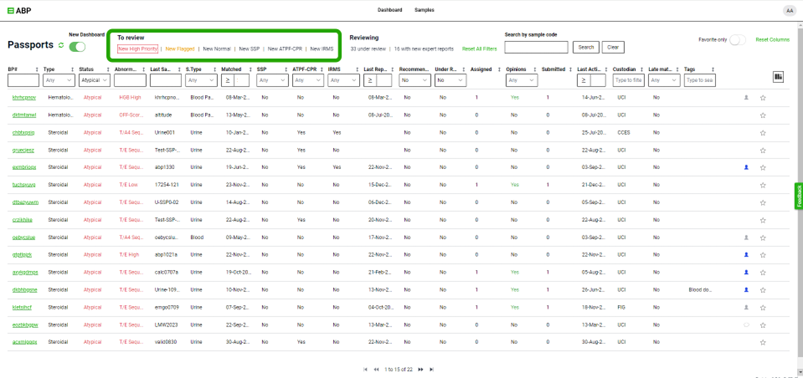Star the valid0830 row

[763, 342]
